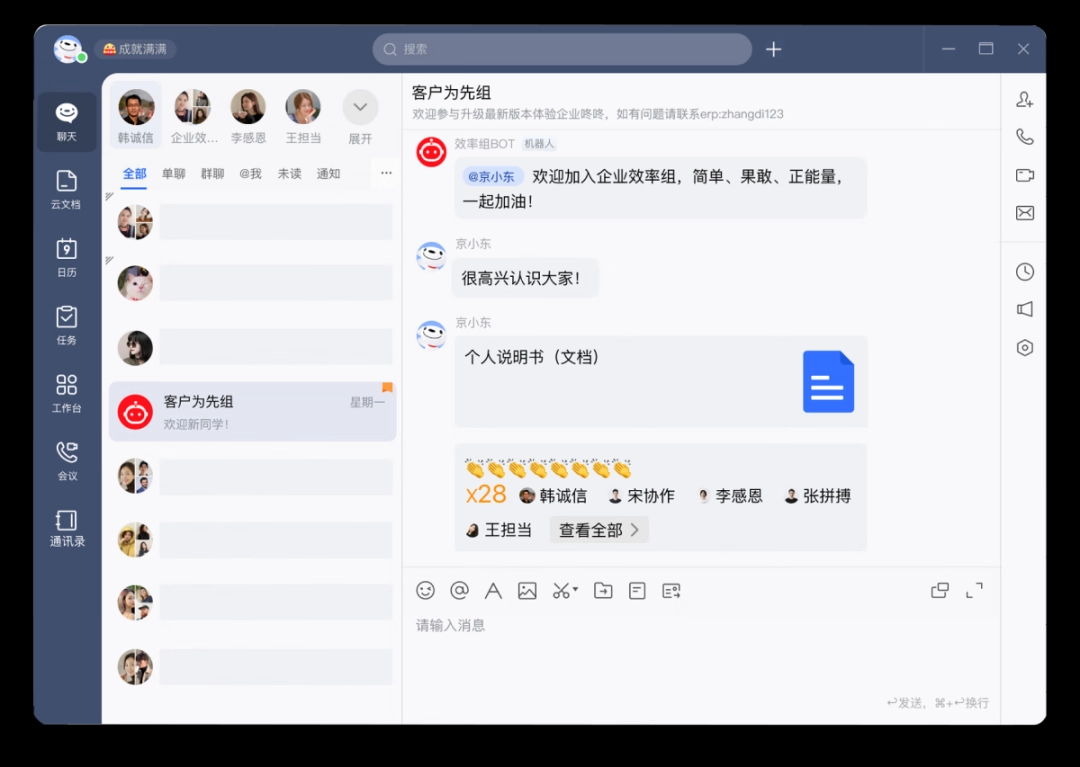Click the image upload icon

coord(527,591)
